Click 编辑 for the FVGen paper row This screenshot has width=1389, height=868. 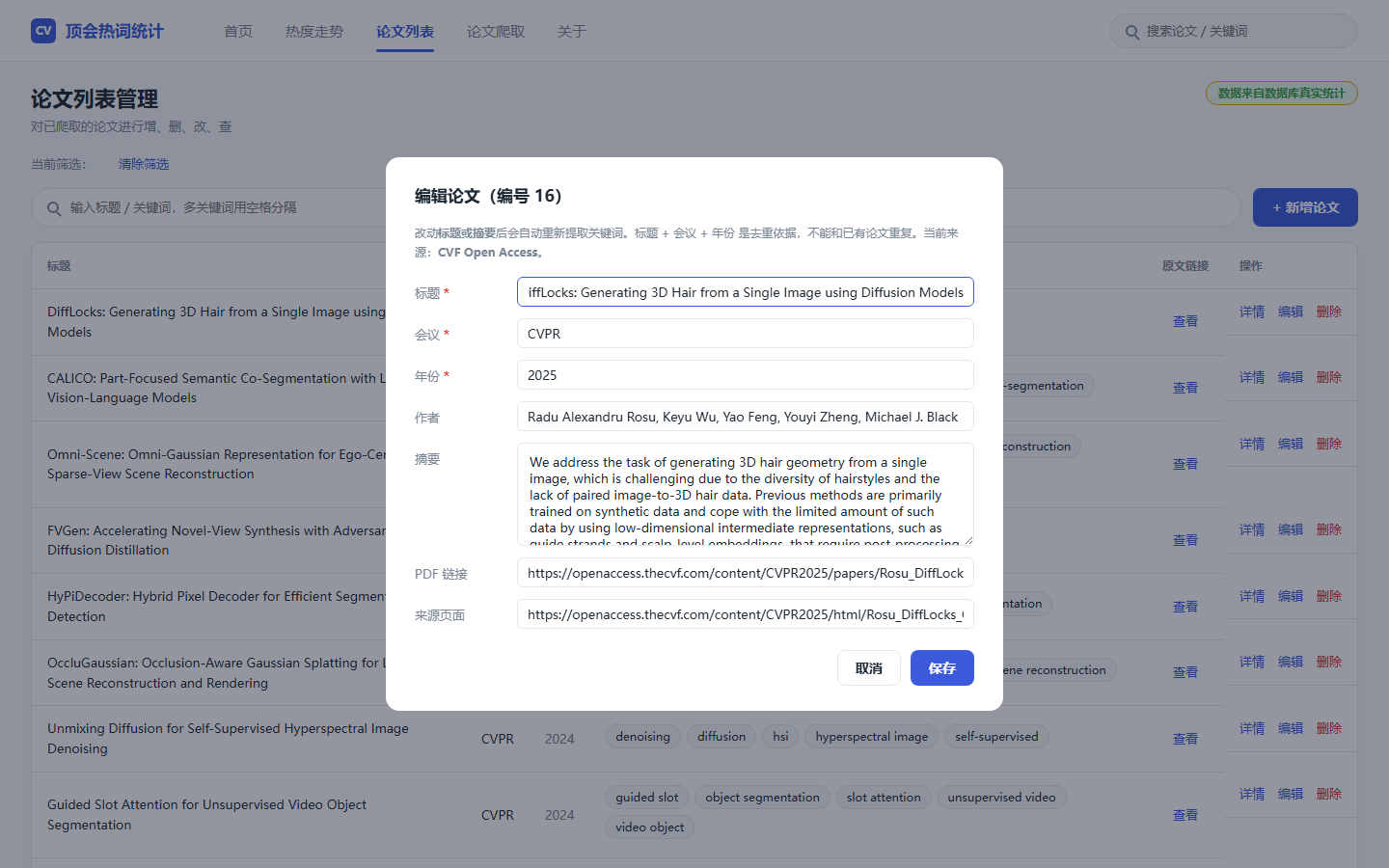coord(1291,529)
